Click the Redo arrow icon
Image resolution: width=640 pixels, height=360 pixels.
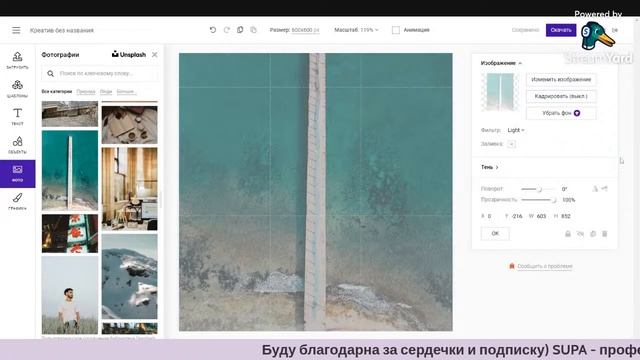tap(227, 30)
